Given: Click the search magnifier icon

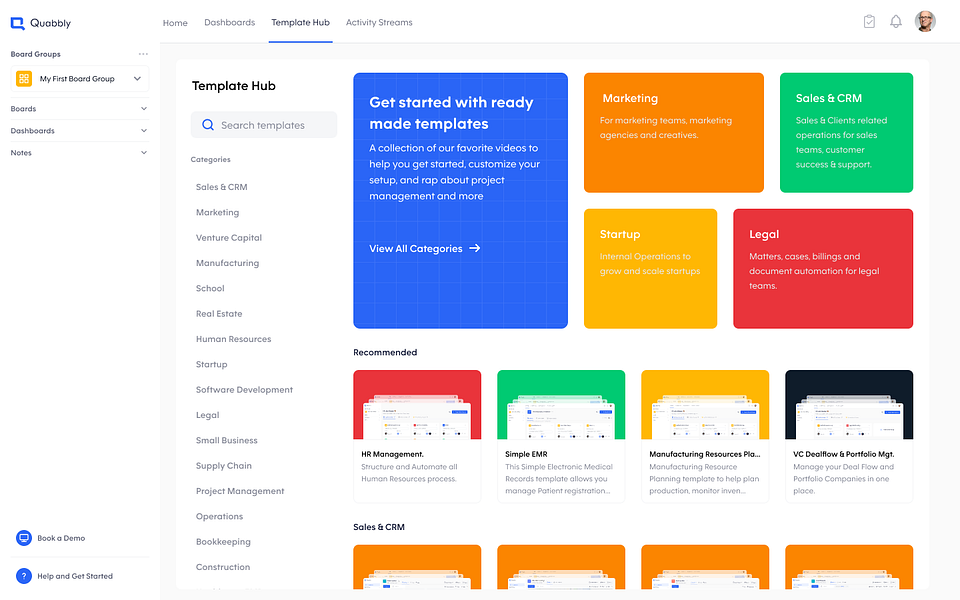Looking at the screenshot, I should [208, 125].
